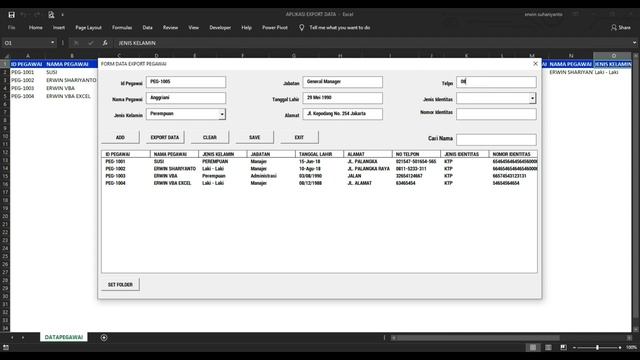Open the Jenis Identitas dropdown arrow
The width and height of the screenshot is (640, 360).
point(532,98)
